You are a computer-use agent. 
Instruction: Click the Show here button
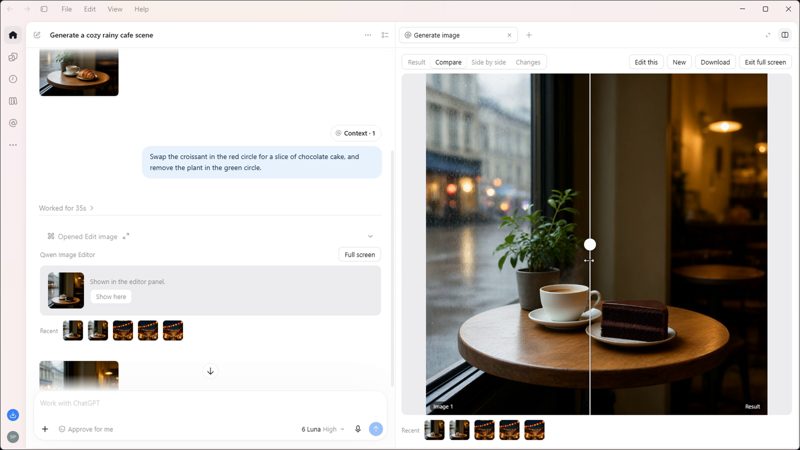(111, 296)
